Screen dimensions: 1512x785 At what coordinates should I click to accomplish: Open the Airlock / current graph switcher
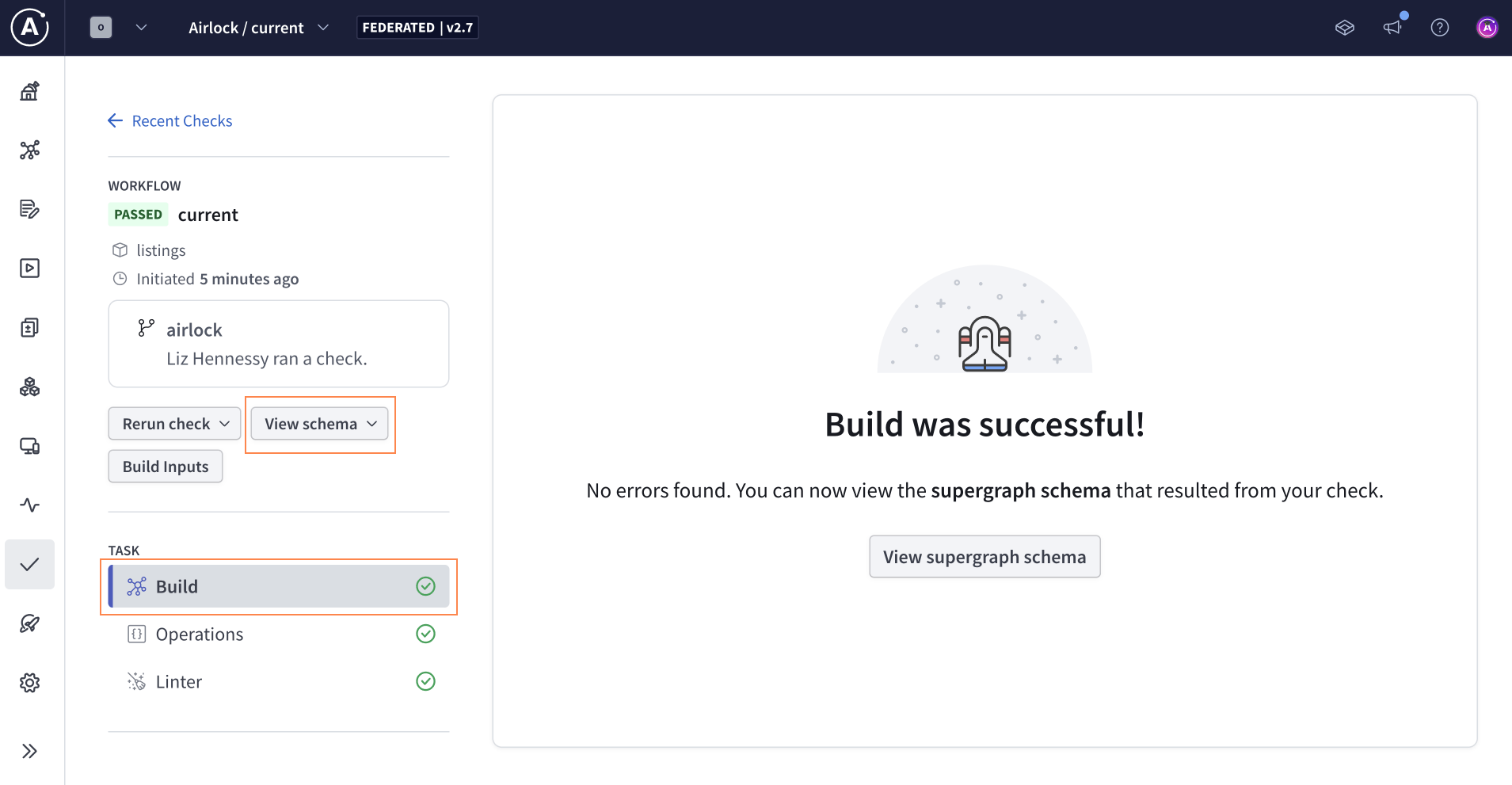[x=257, y=27]
